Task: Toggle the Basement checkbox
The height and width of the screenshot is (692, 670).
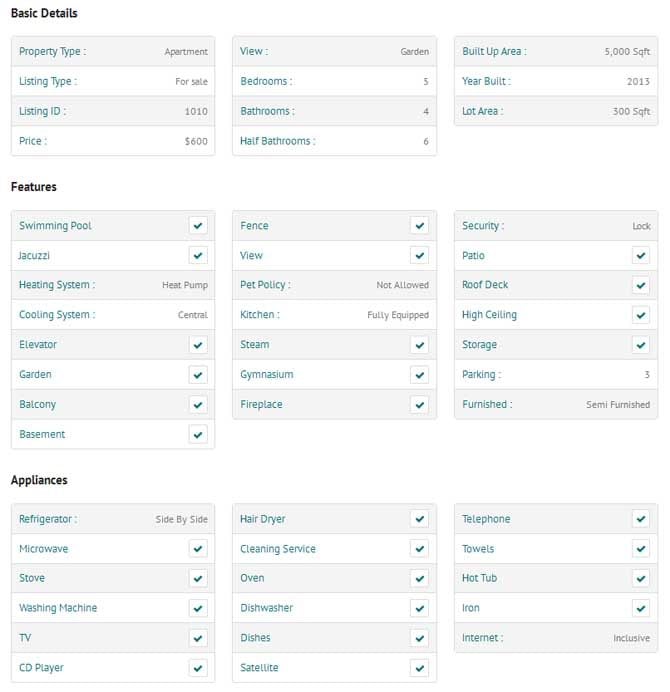Action: click(x=198, y=435)
